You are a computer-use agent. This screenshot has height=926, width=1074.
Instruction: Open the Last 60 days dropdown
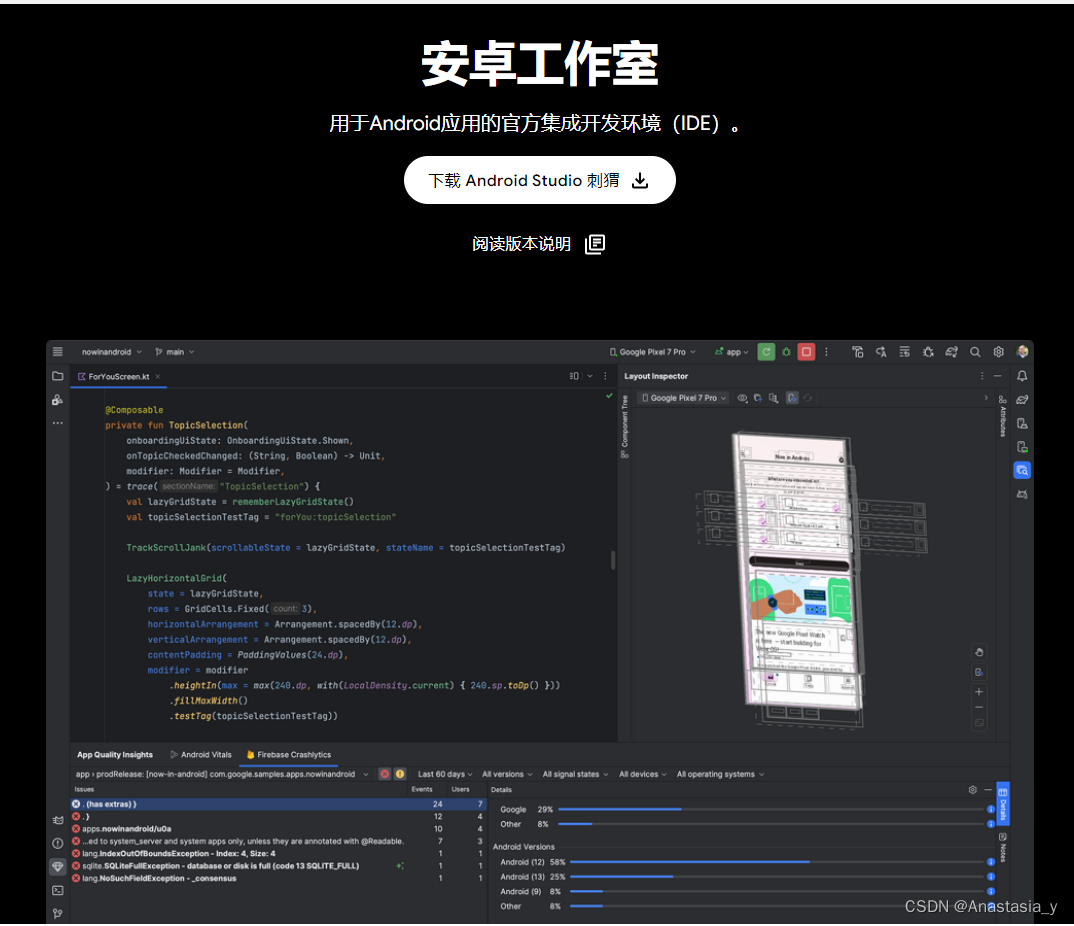click(445, 774)
